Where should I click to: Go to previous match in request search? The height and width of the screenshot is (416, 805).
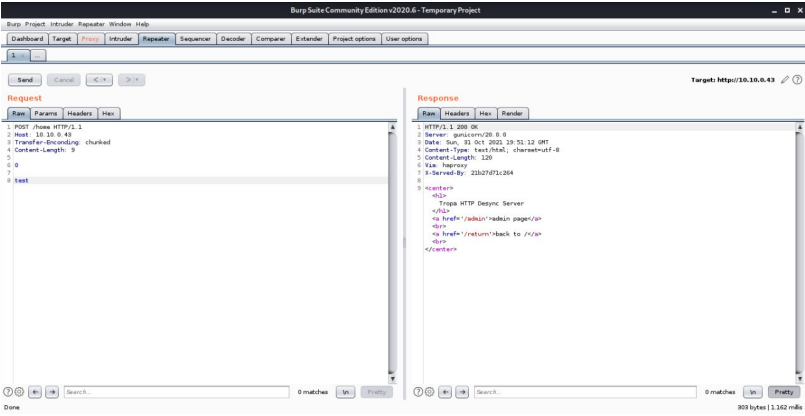click(x=36, y=393)
